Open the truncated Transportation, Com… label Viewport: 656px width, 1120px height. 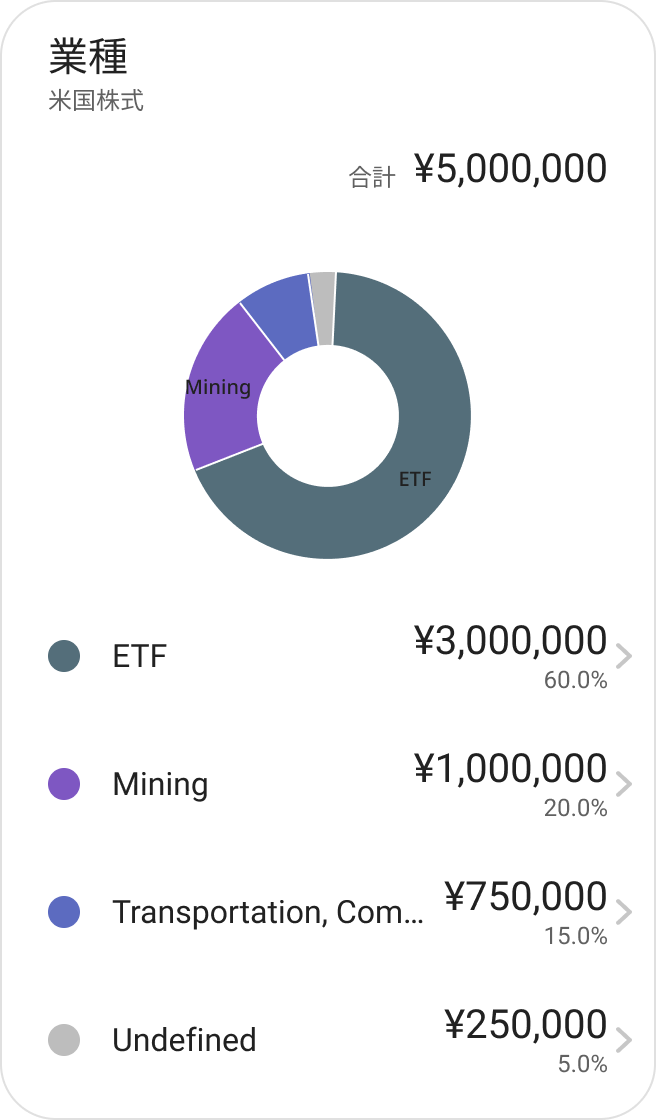pos(267,912)
